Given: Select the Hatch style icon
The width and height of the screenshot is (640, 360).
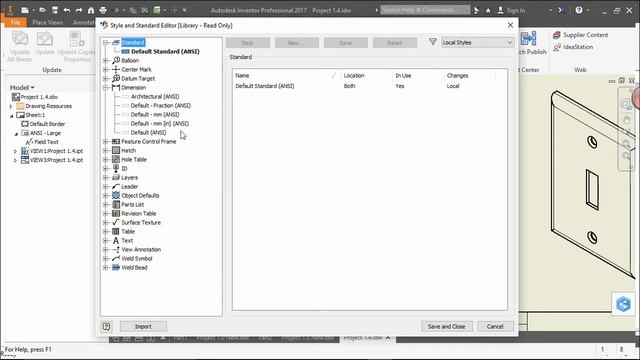Looking at the screenshot, I should [x=116, y=150].
